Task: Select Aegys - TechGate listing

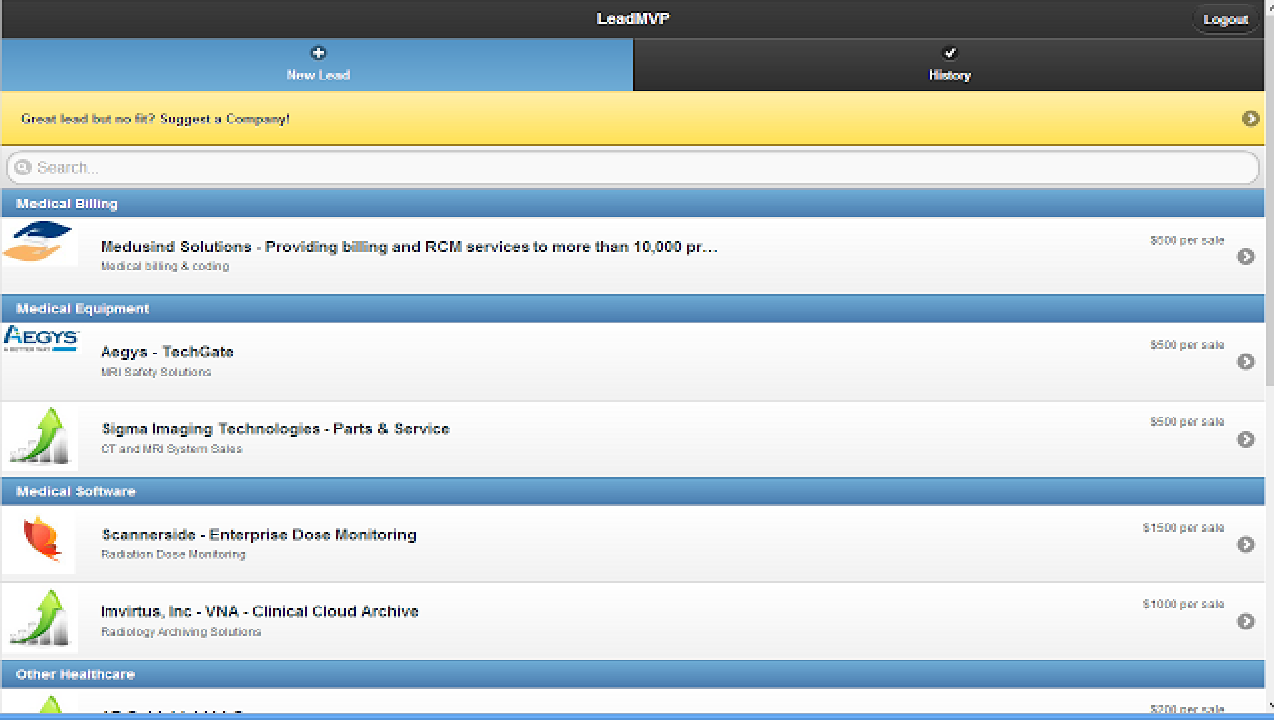Action: (633, 362)
